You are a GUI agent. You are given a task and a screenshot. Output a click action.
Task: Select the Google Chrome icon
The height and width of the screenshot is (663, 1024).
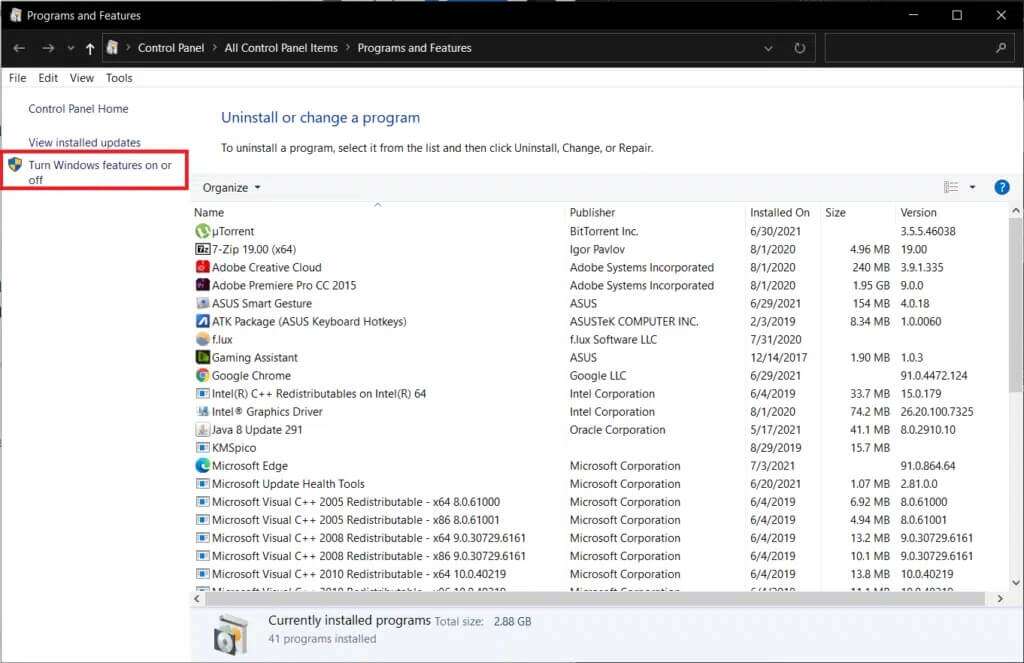tap(202, 376)
